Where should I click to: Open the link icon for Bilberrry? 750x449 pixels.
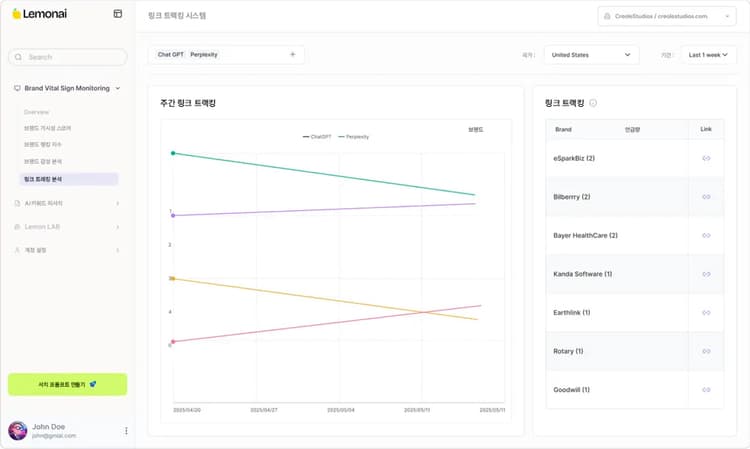click(x=706, y=197)
